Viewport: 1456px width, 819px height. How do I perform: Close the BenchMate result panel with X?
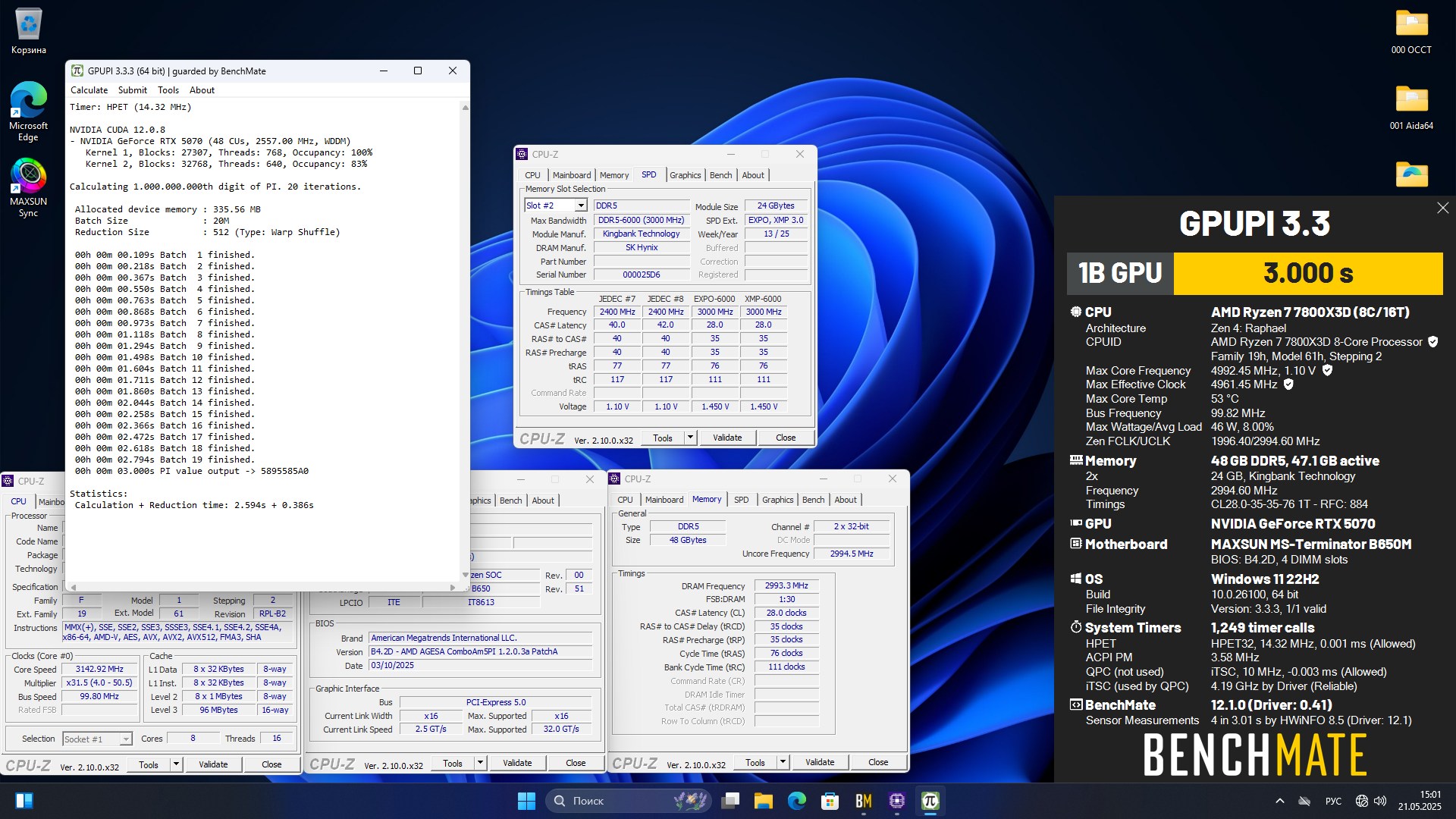[x=1442, y=208]
